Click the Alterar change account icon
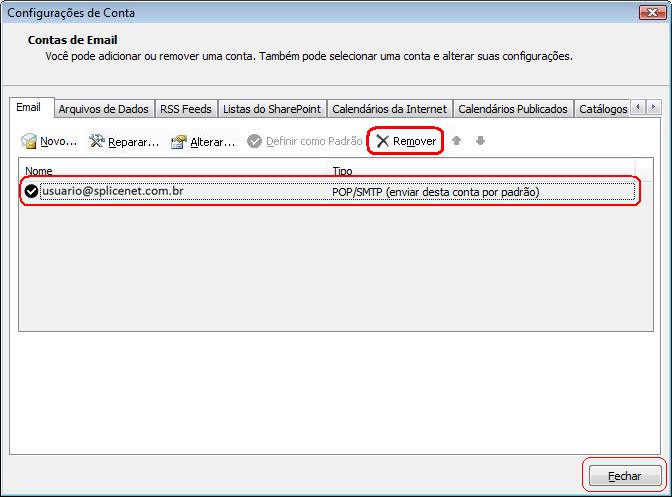Screen dimensions: 672x497 point(179,142)
